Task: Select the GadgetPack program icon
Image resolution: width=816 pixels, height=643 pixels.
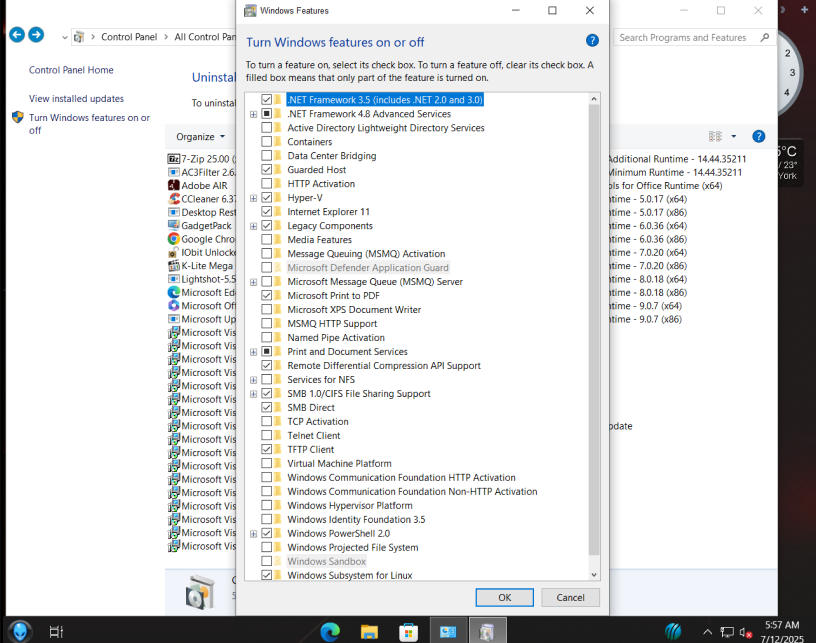Action: [x=174, y=225]
